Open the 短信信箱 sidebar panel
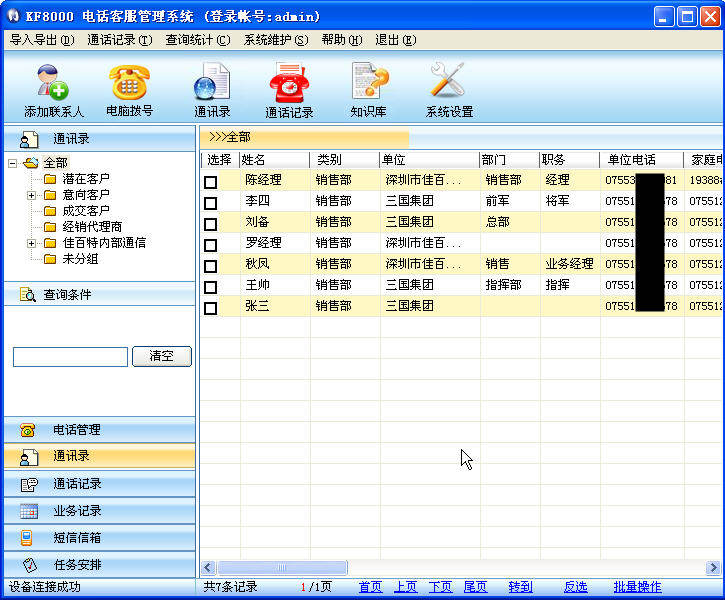This screenshot has height=600, width=725. [x=100, y=538]
